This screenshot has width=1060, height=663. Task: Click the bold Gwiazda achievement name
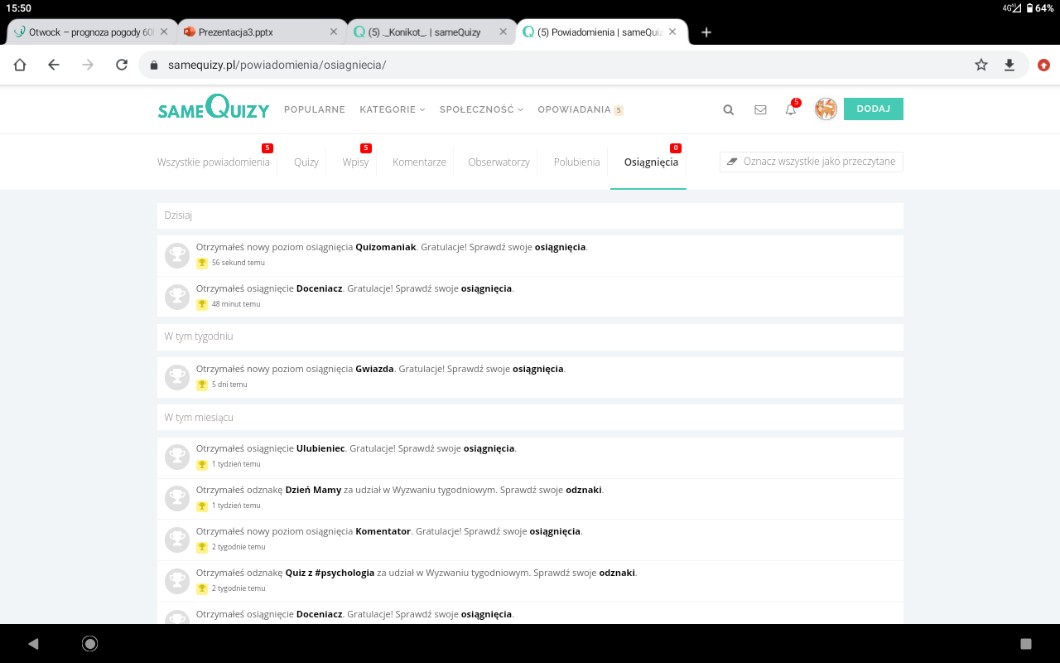[375, 369]
